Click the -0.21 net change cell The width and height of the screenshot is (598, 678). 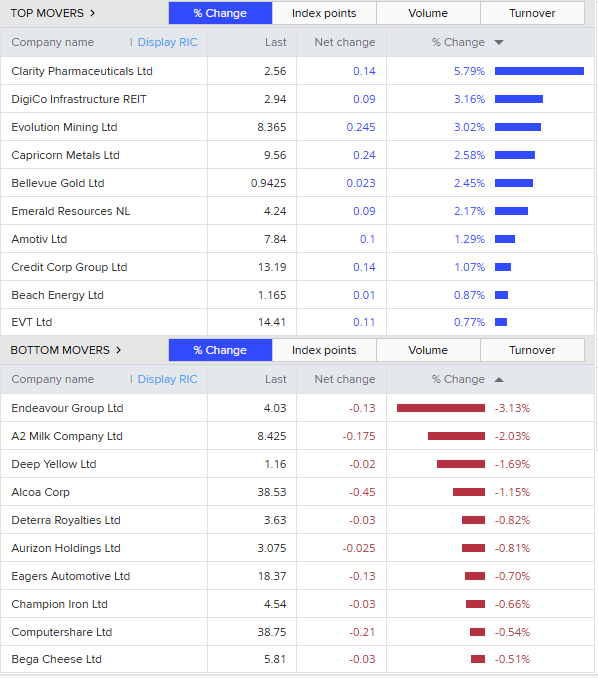[x=362, y=632]
